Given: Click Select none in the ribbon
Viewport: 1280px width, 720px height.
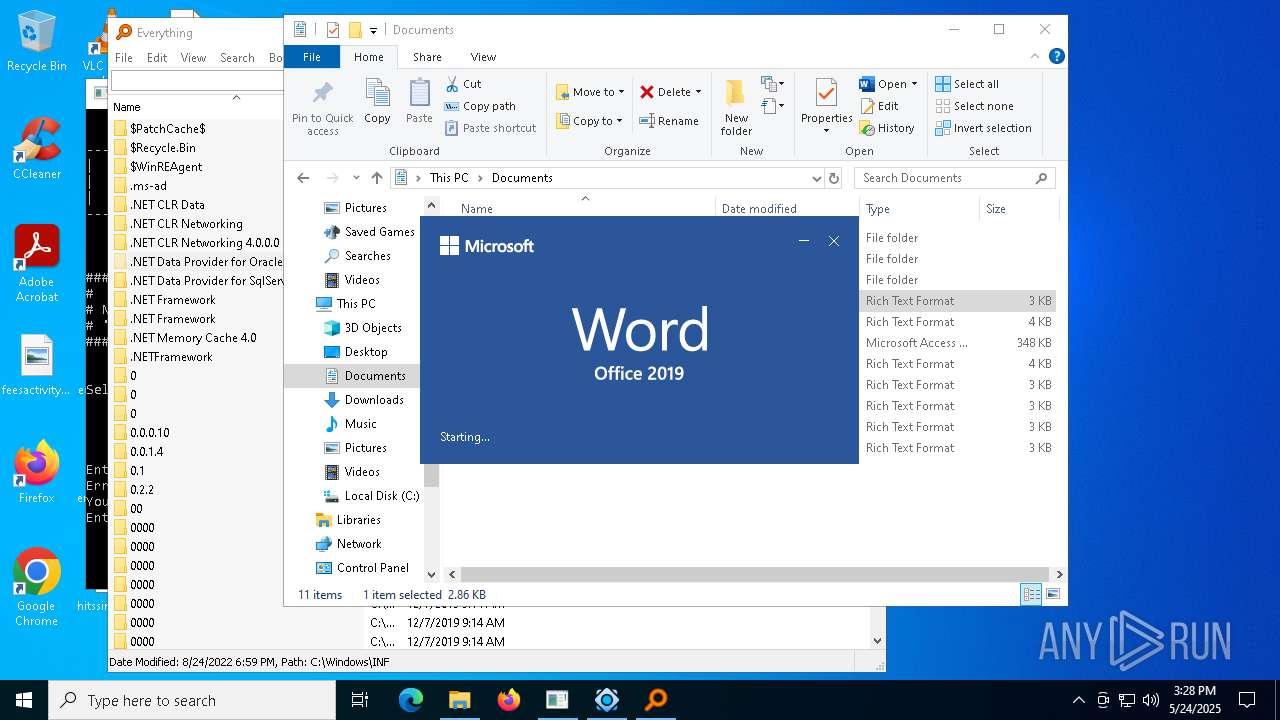Looking at the screenshot, I should coord(975,106).
